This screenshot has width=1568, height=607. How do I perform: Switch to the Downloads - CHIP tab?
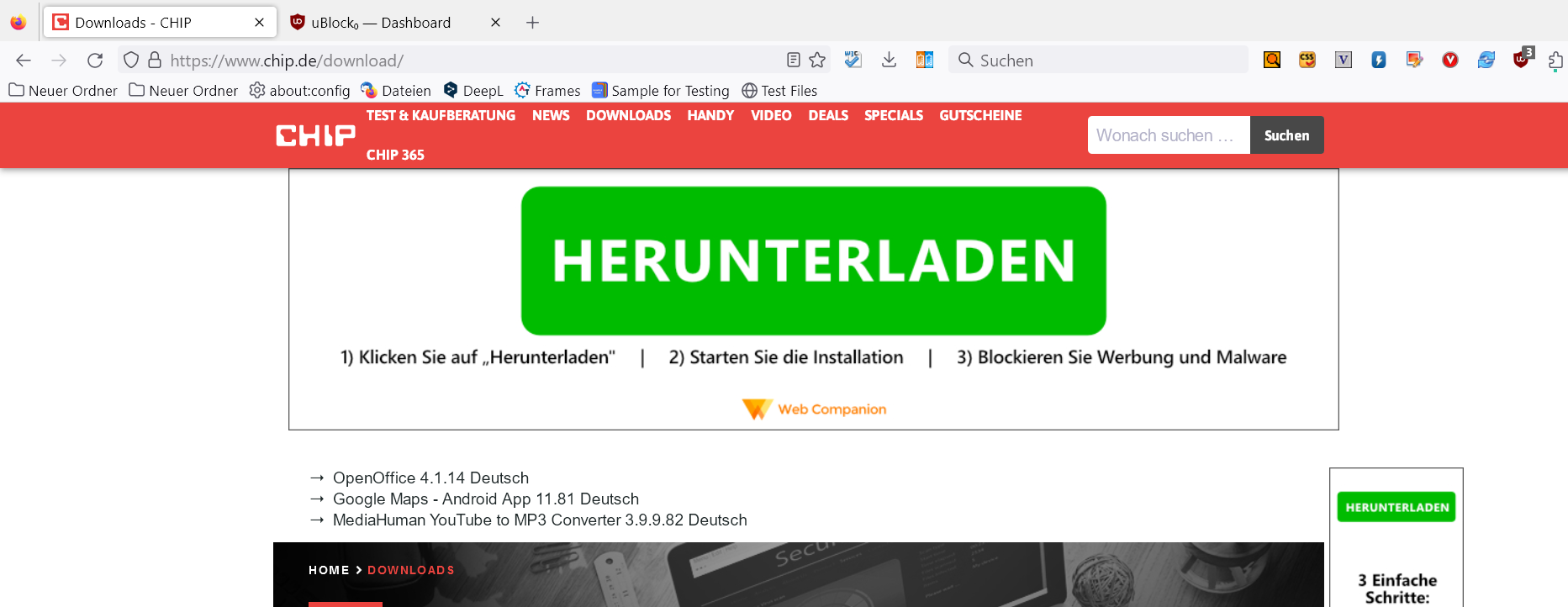tap(160, 23)
